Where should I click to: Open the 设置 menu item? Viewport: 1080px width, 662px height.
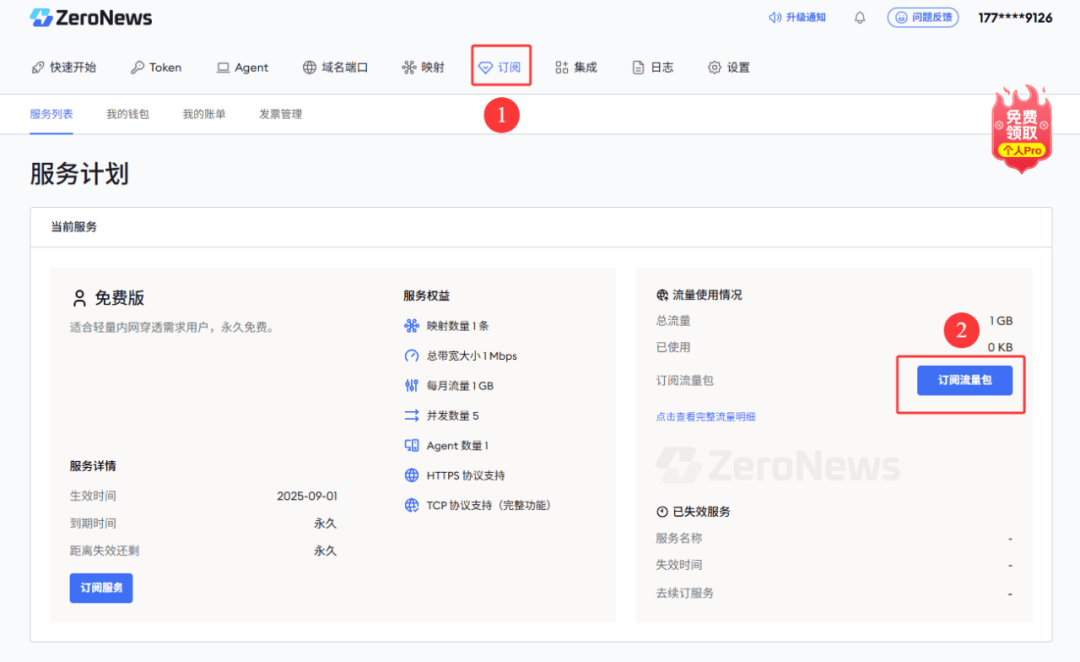pos(729,68)
